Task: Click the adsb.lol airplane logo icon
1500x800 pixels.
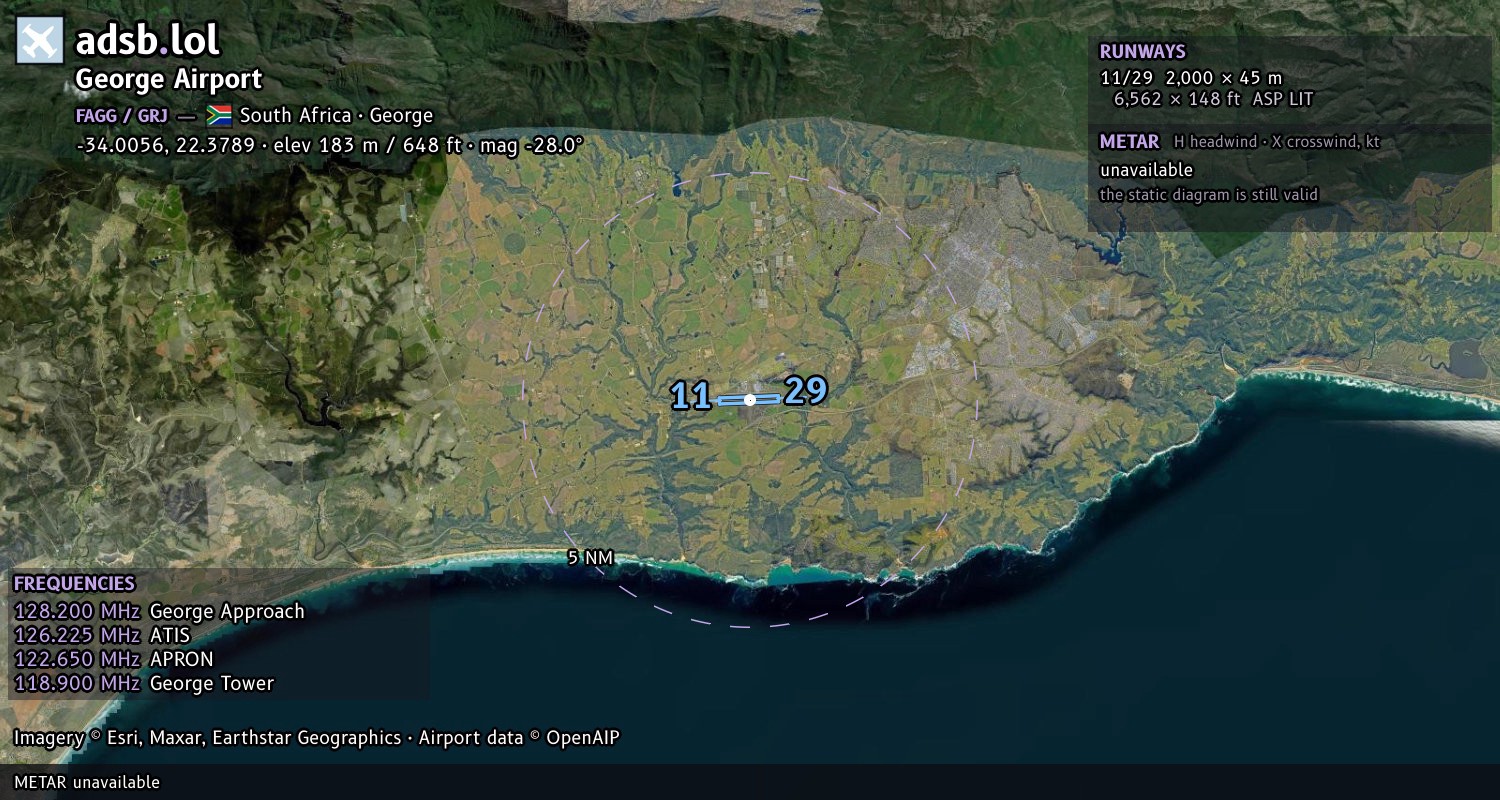Action: 40,40
